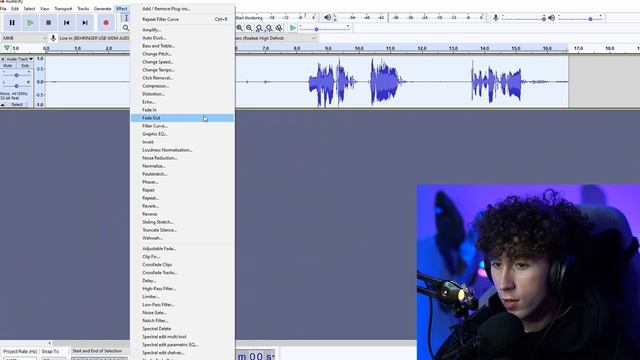Choose the Noise Reduction effect

182,158
